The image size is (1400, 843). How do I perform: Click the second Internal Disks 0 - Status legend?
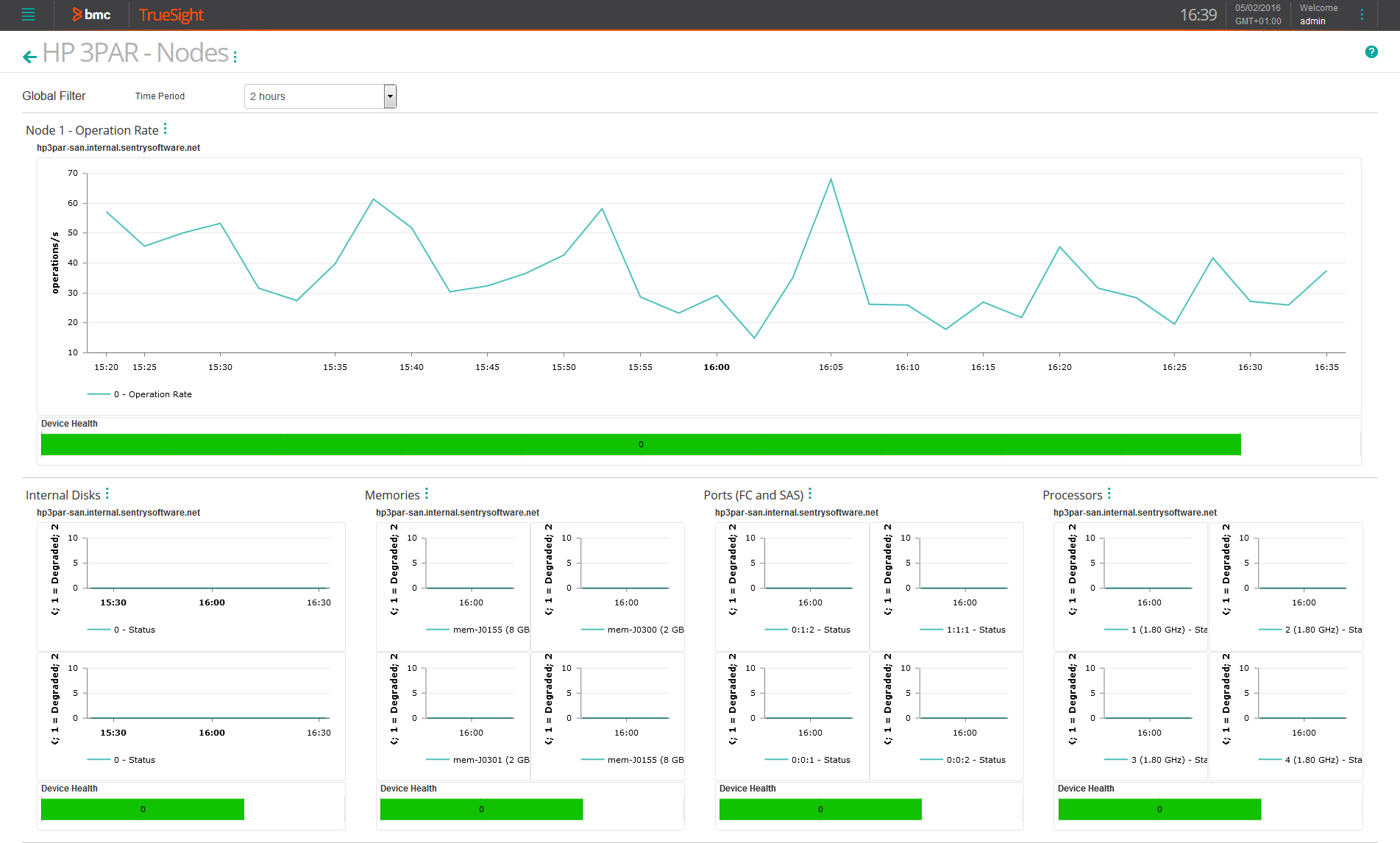point(121,760)
